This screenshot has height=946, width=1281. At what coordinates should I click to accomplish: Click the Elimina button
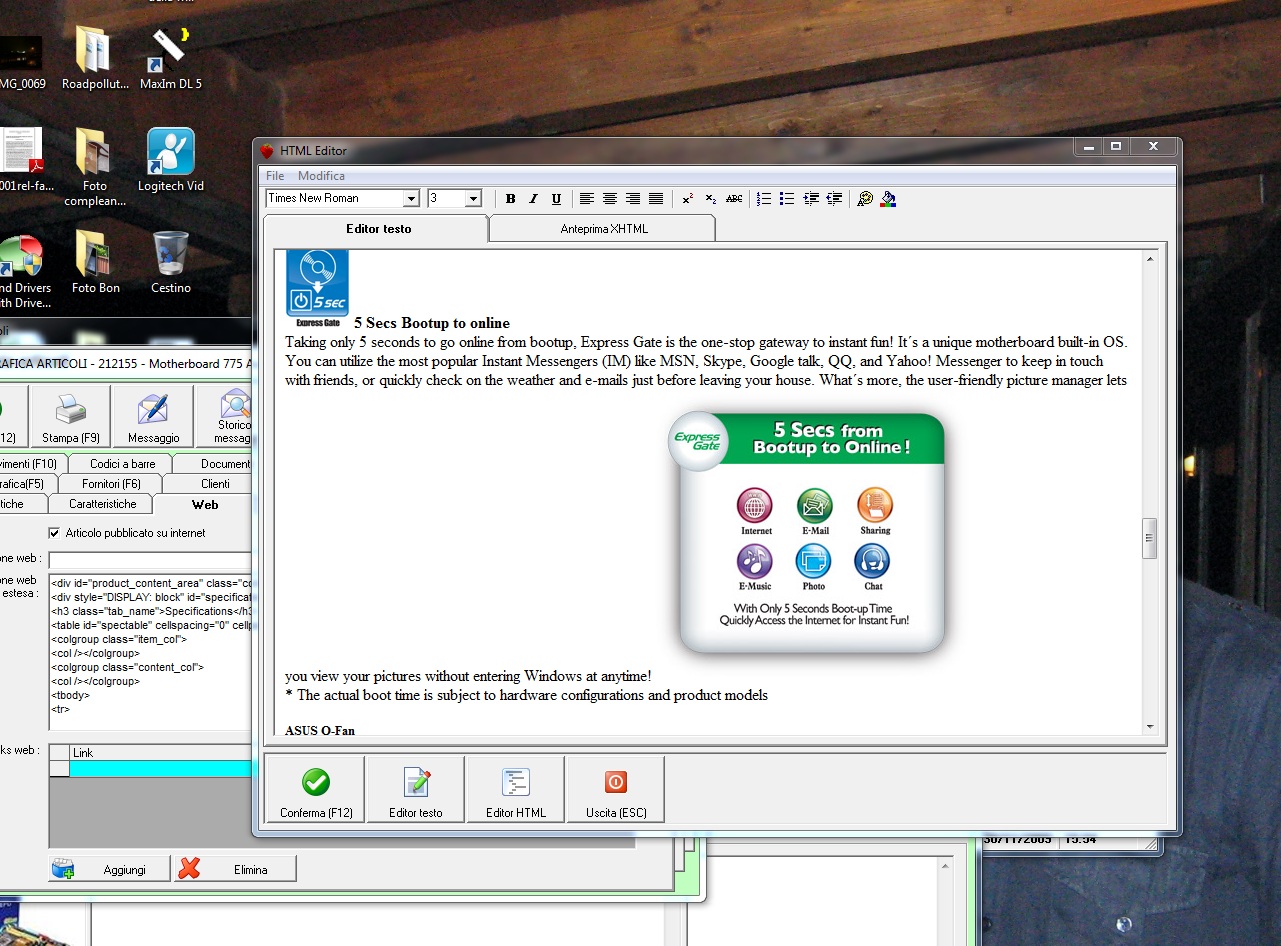click(235, 869)
